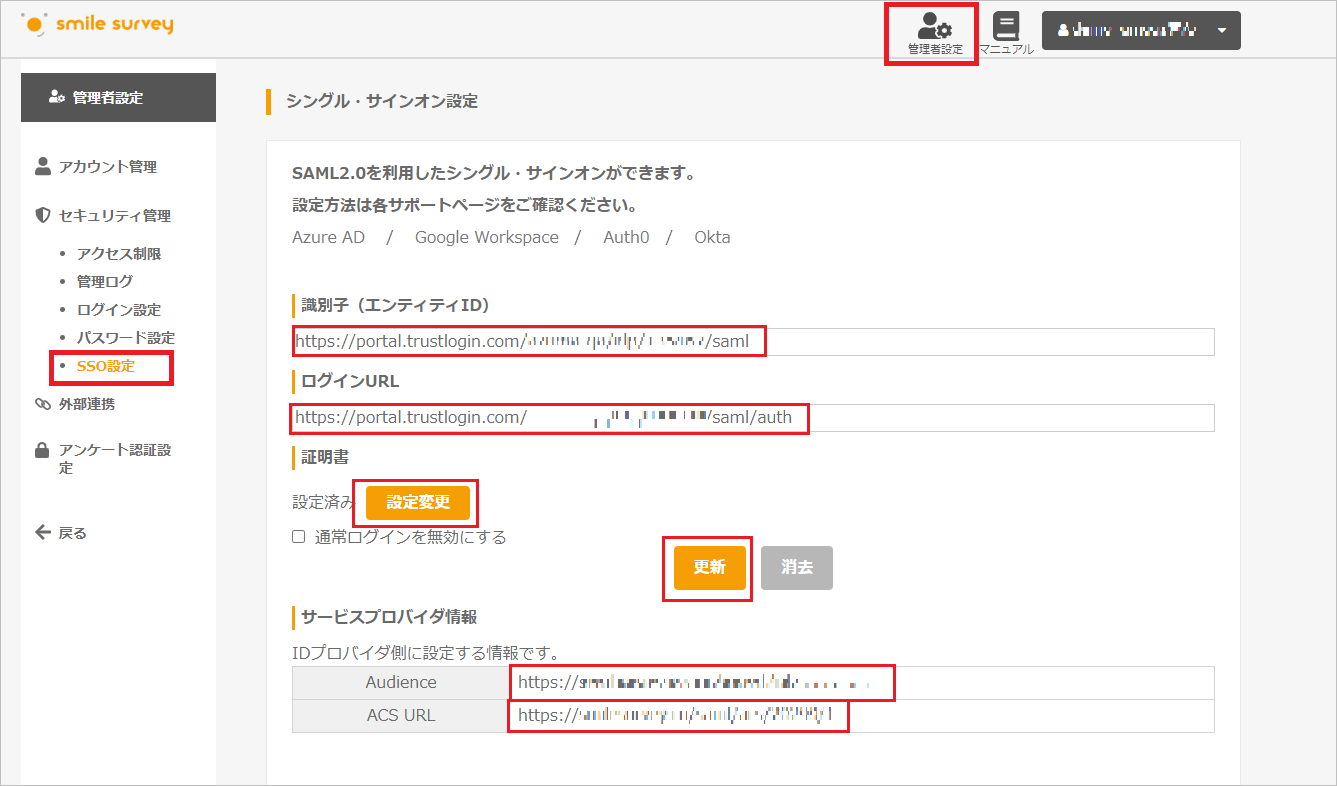Open 管理者設定 gear icon in header
The image size is (1337, 786).
(x=935, y=26)
